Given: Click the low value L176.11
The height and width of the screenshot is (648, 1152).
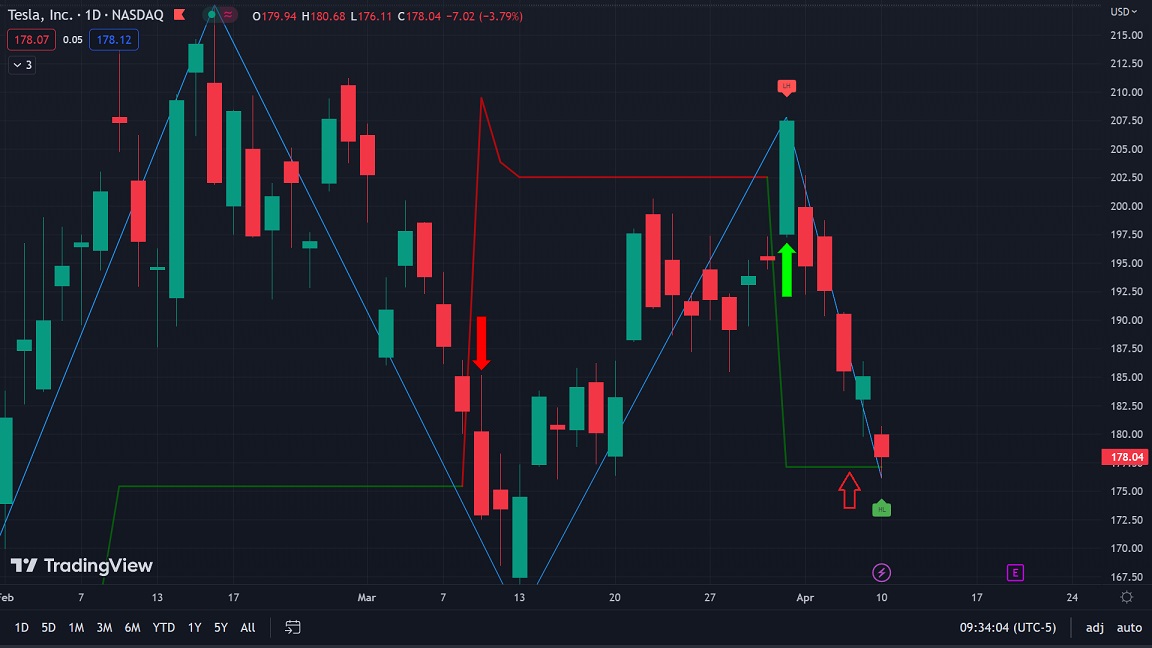Looking at the screenshot, I should tap(371, 16).
